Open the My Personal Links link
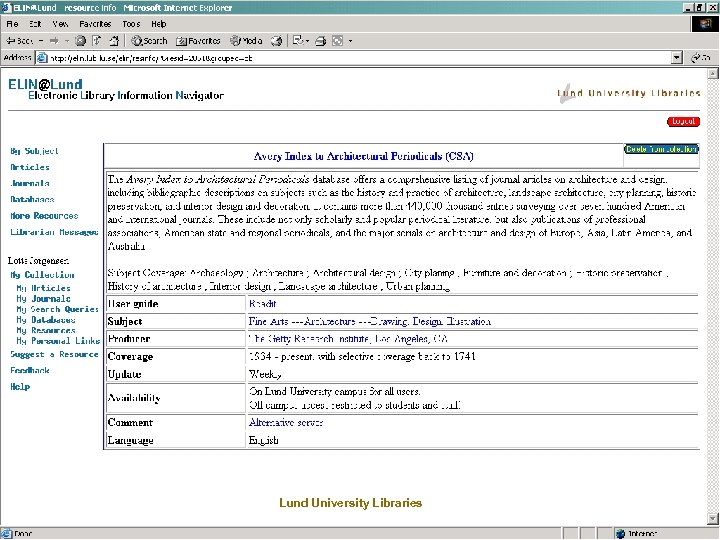The width and height of the screenshot is (720, 540). click(x=58, y=341)
